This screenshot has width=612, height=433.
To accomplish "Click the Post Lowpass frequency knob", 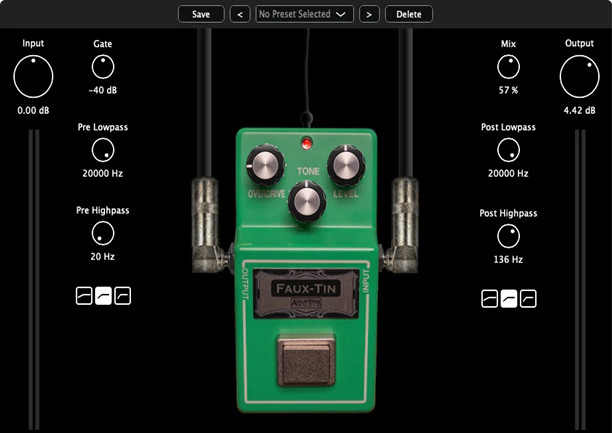I will click(509, 151).
